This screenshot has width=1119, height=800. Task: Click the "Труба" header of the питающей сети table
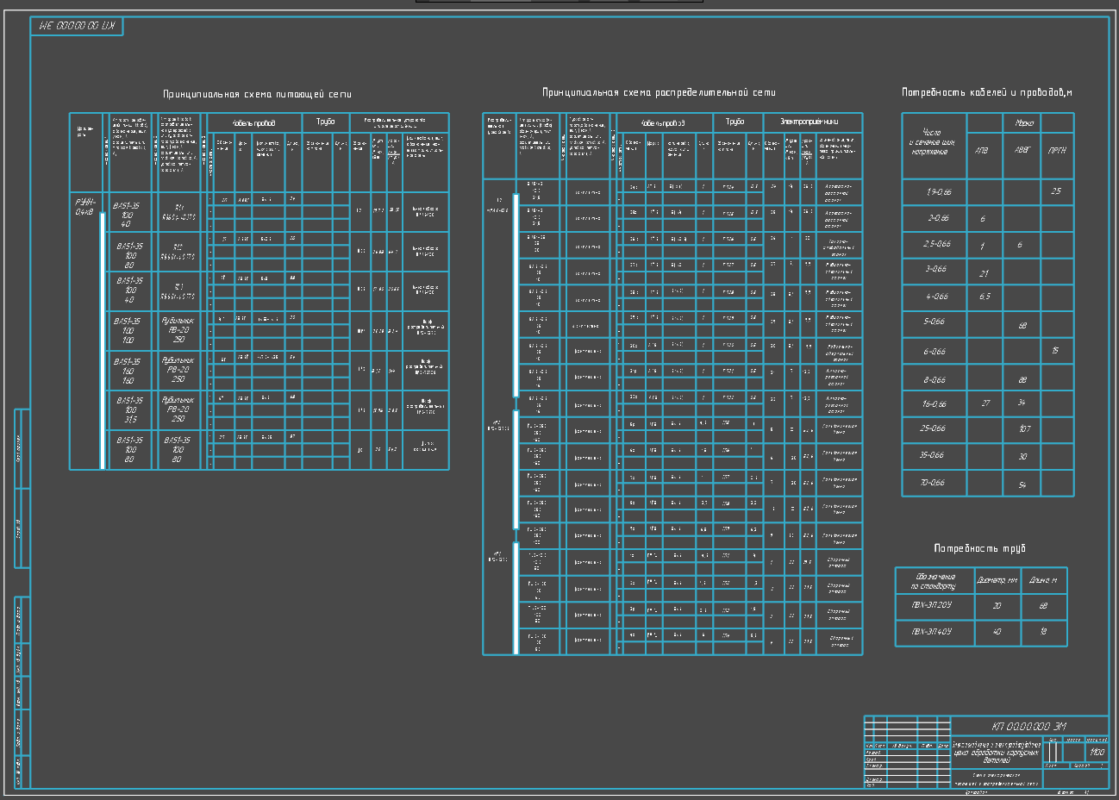325,122
